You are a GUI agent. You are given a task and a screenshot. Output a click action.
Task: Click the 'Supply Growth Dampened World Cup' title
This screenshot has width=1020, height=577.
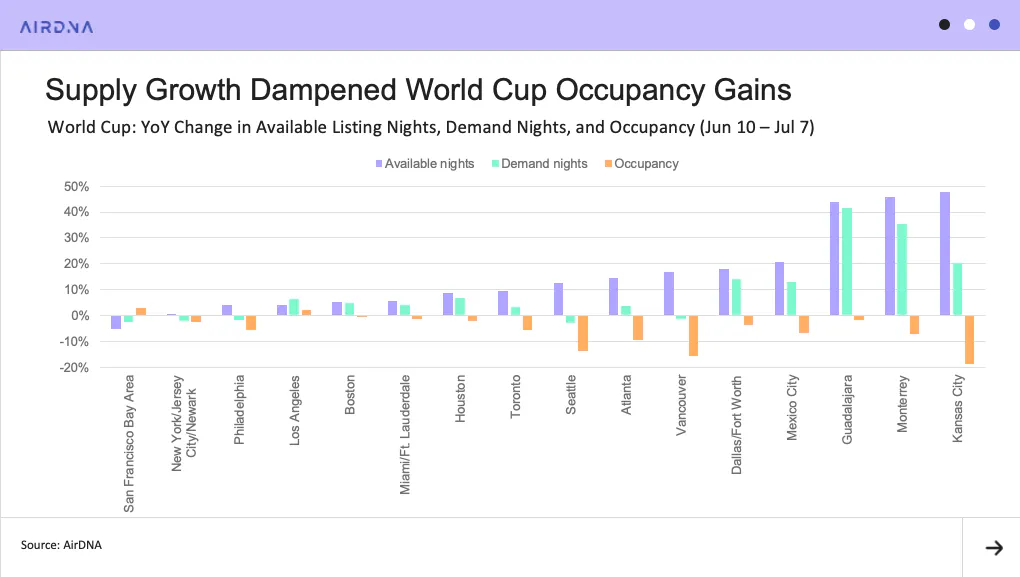click(418, 90)
